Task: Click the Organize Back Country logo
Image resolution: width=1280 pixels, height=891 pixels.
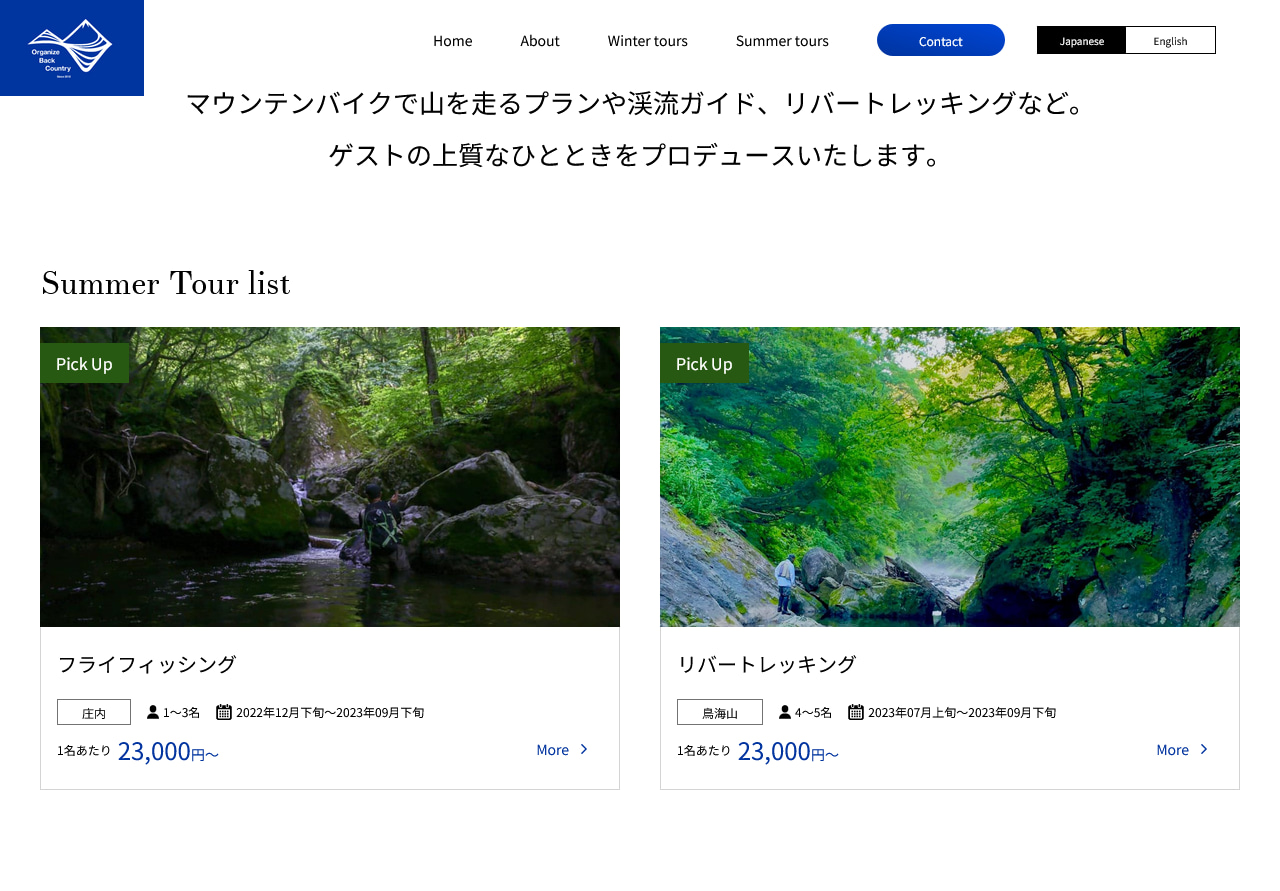Action: point(71,47)
